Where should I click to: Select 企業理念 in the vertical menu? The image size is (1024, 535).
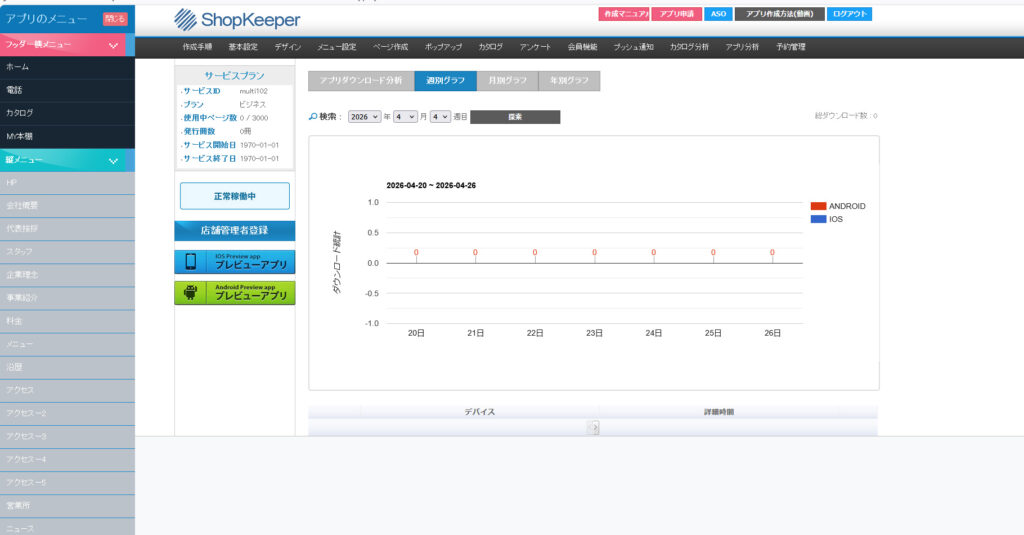67,275
